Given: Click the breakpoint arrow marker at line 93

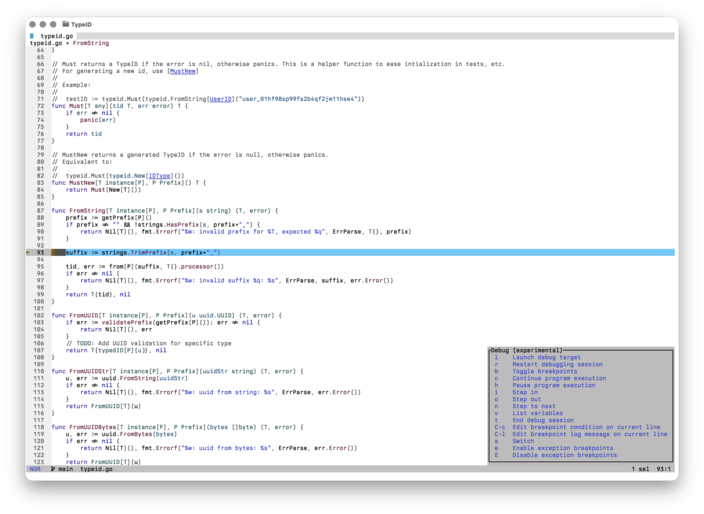Looking at the screenshot, I should [x=28, y=253].
